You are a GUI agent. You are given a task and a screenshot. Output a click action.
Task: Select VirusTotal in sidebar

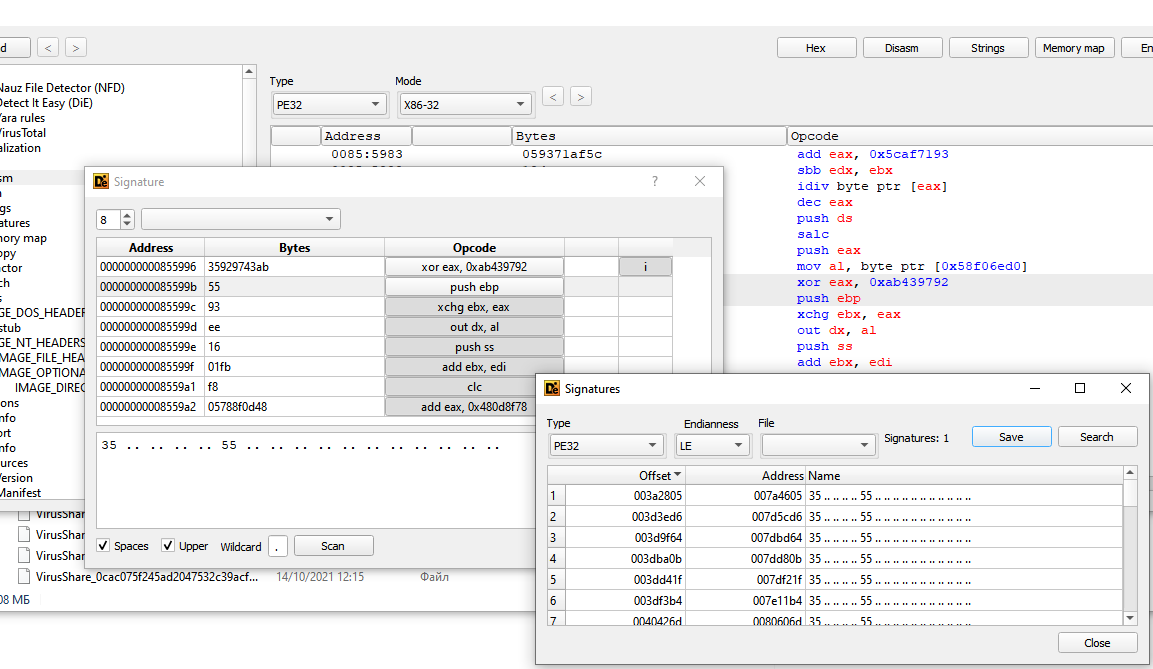tap(24, 133)
